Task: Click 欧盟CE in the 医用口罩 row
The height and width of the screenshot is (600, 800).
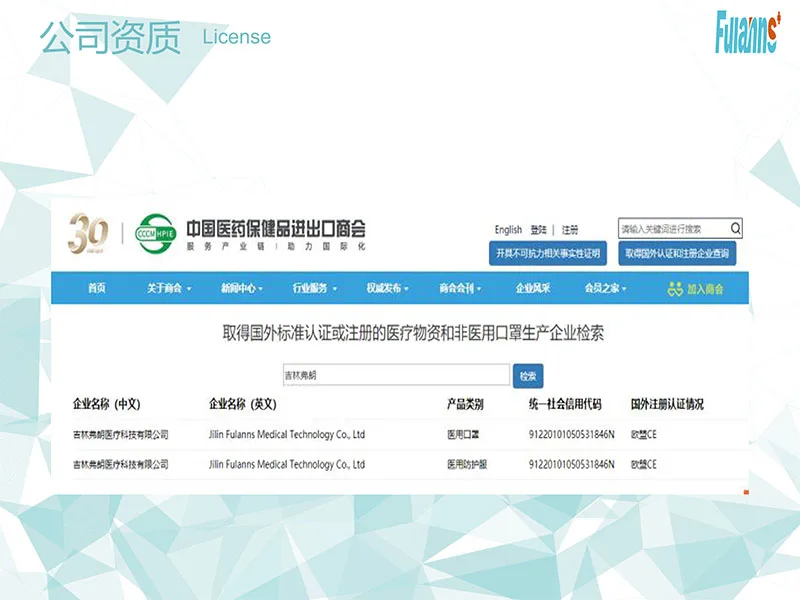Action: (644, 435)
